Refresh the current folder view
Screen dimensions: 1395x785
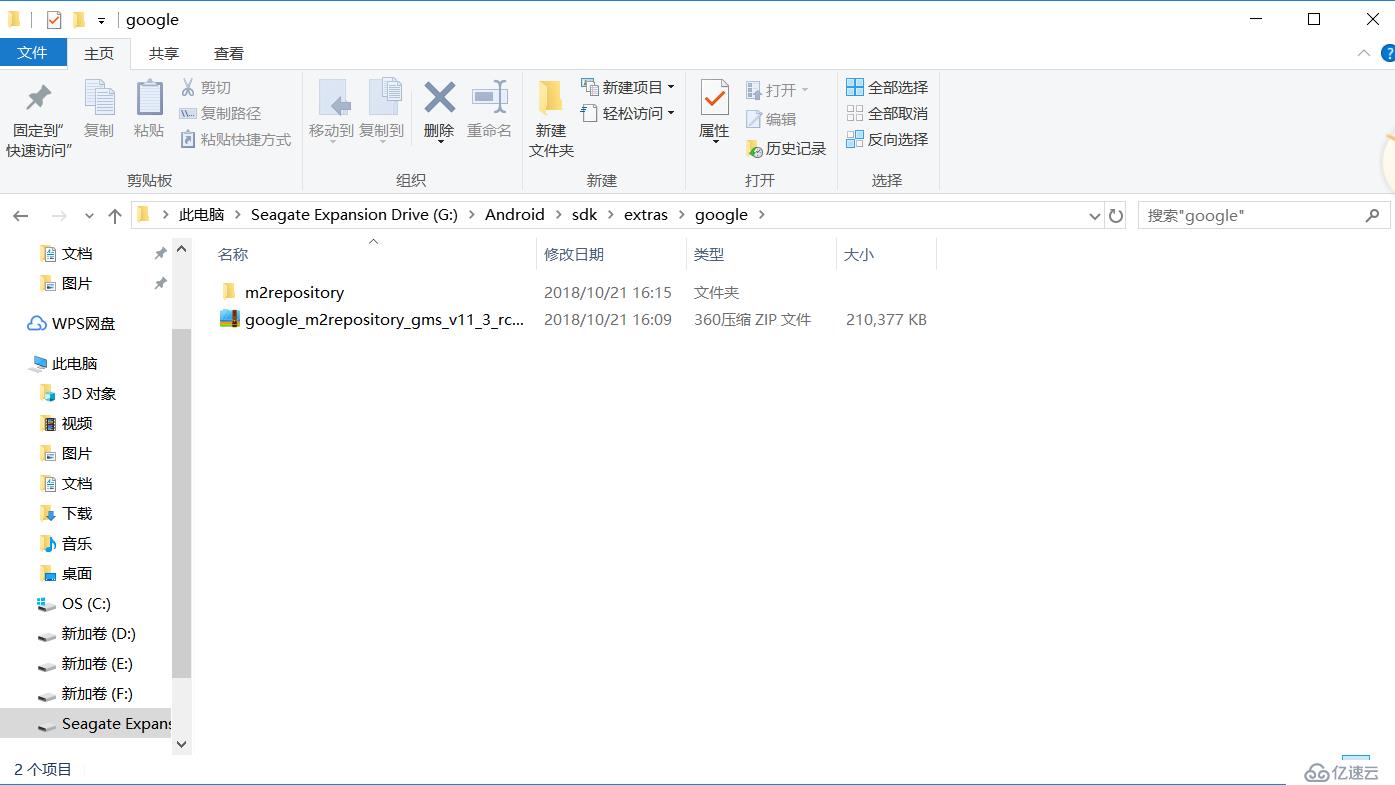pyautogui.click(x=1116, y=215)
